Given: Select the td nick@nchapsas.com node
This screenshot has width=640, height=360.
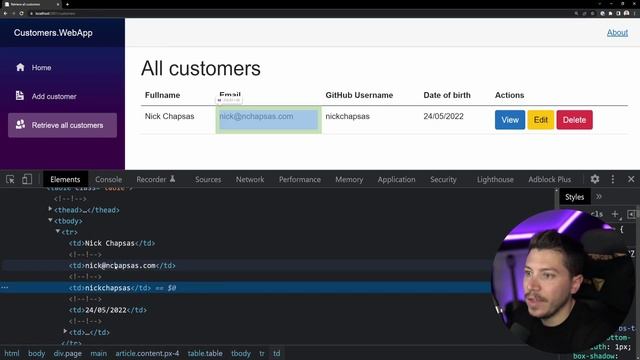Looking at the screenshot, I should (122, 265).
